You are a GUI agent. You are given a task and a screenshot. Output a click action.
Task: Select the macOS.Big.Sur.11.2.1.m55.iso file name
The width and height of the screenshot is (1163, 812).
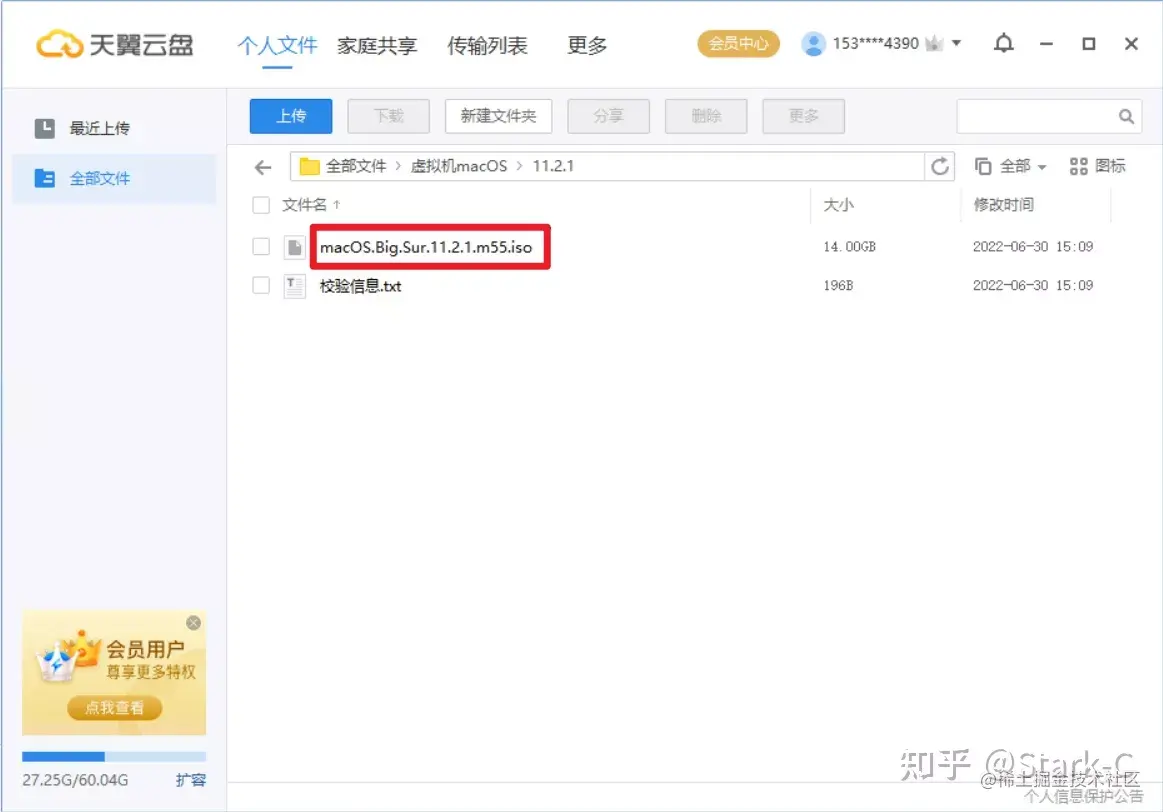426,247
